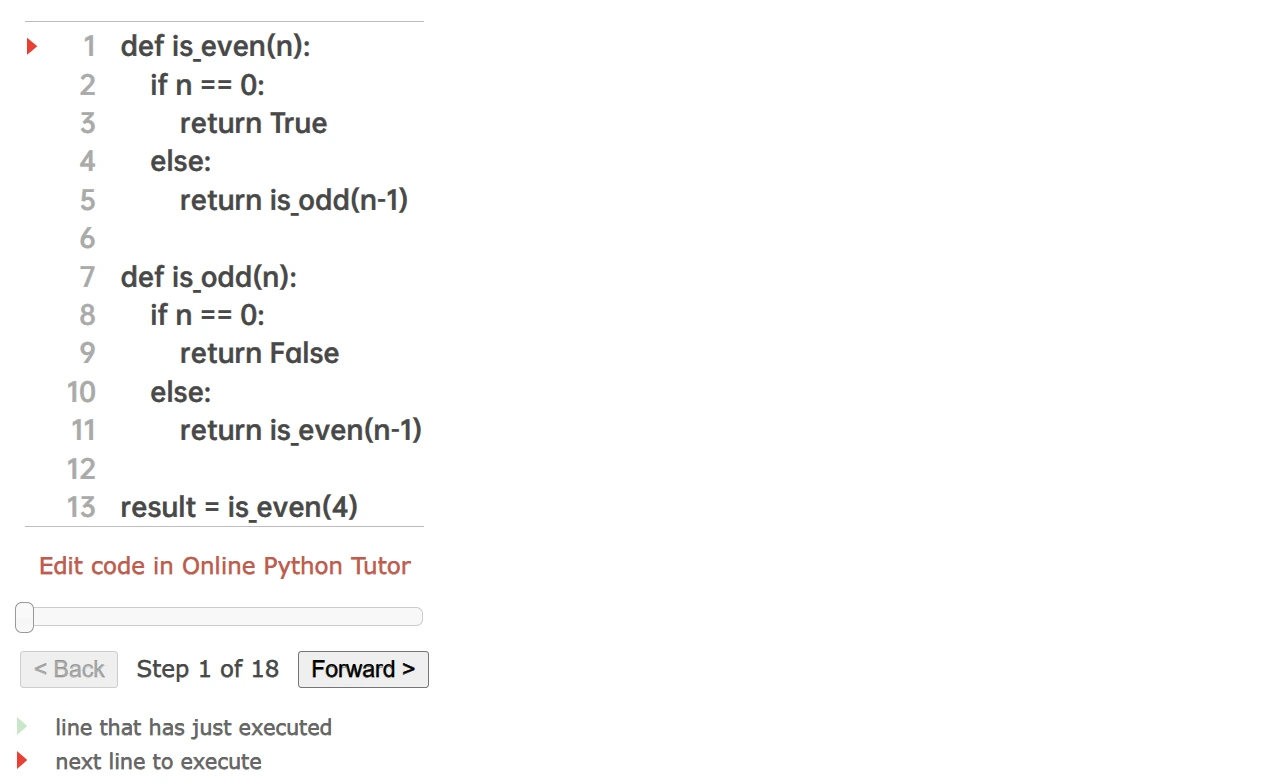This screenshot has height=784, width=1264.
Task: Click the green arrow in the legend
Action: click(x=22, y=727)
